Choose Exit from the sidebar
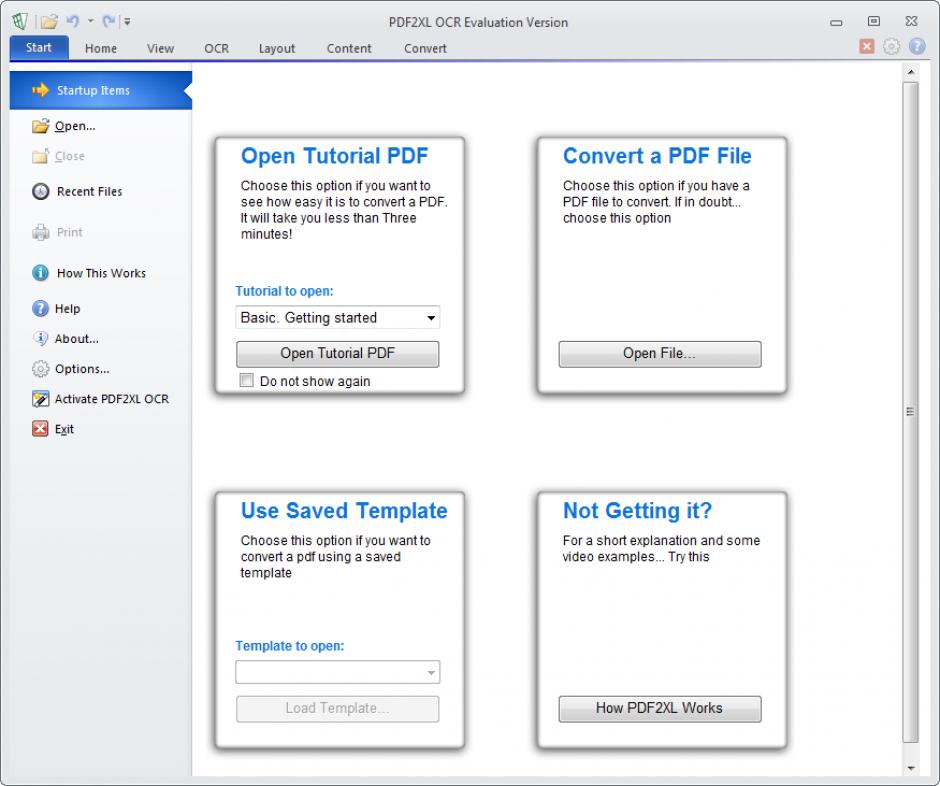940x786 pixels. 64,429
